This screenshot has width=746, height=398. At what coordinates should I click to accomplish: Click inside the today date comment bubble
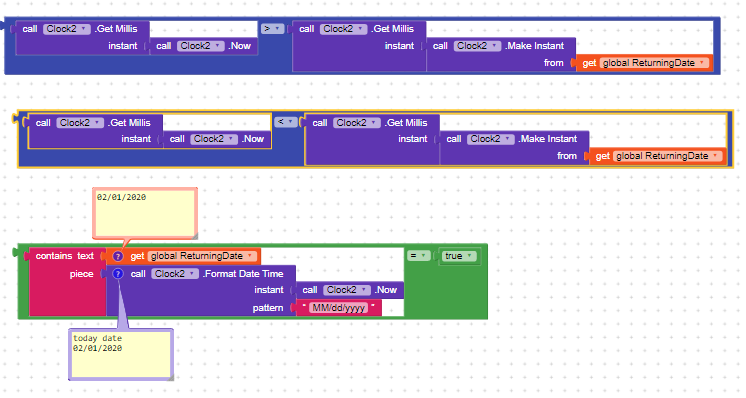[121, 354]
